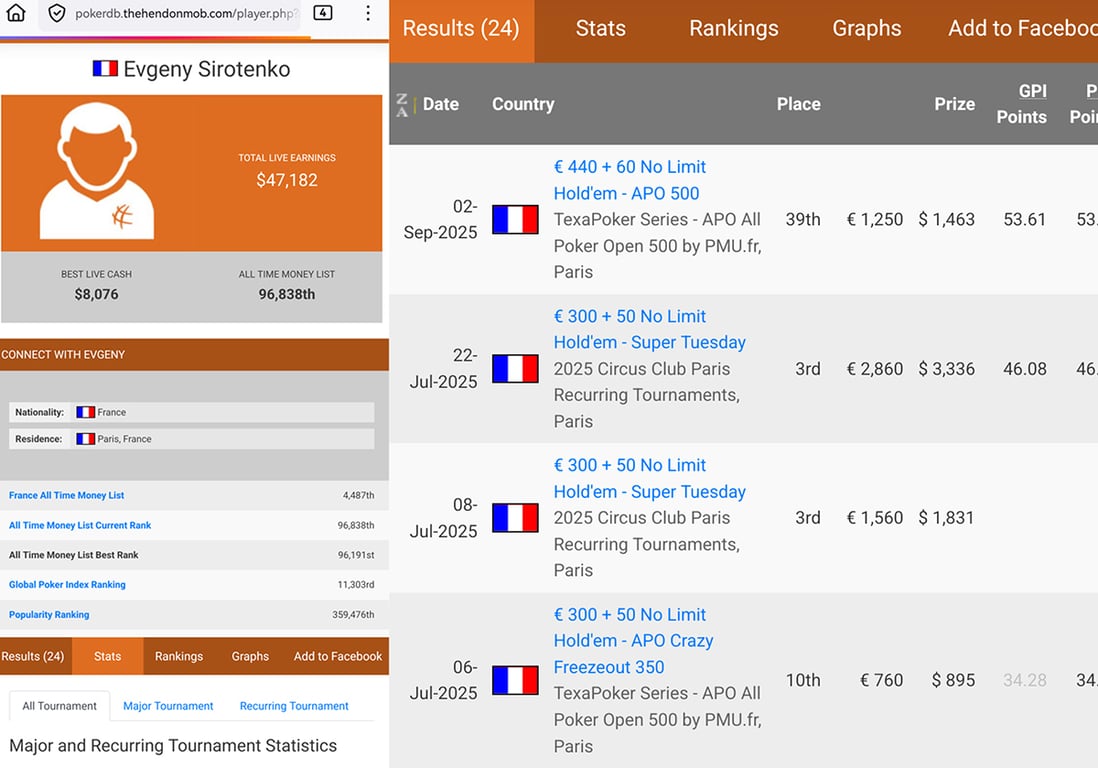Click the $47,182 total live earnings value
Screen dimensions: 1098x768
point(287,180)
